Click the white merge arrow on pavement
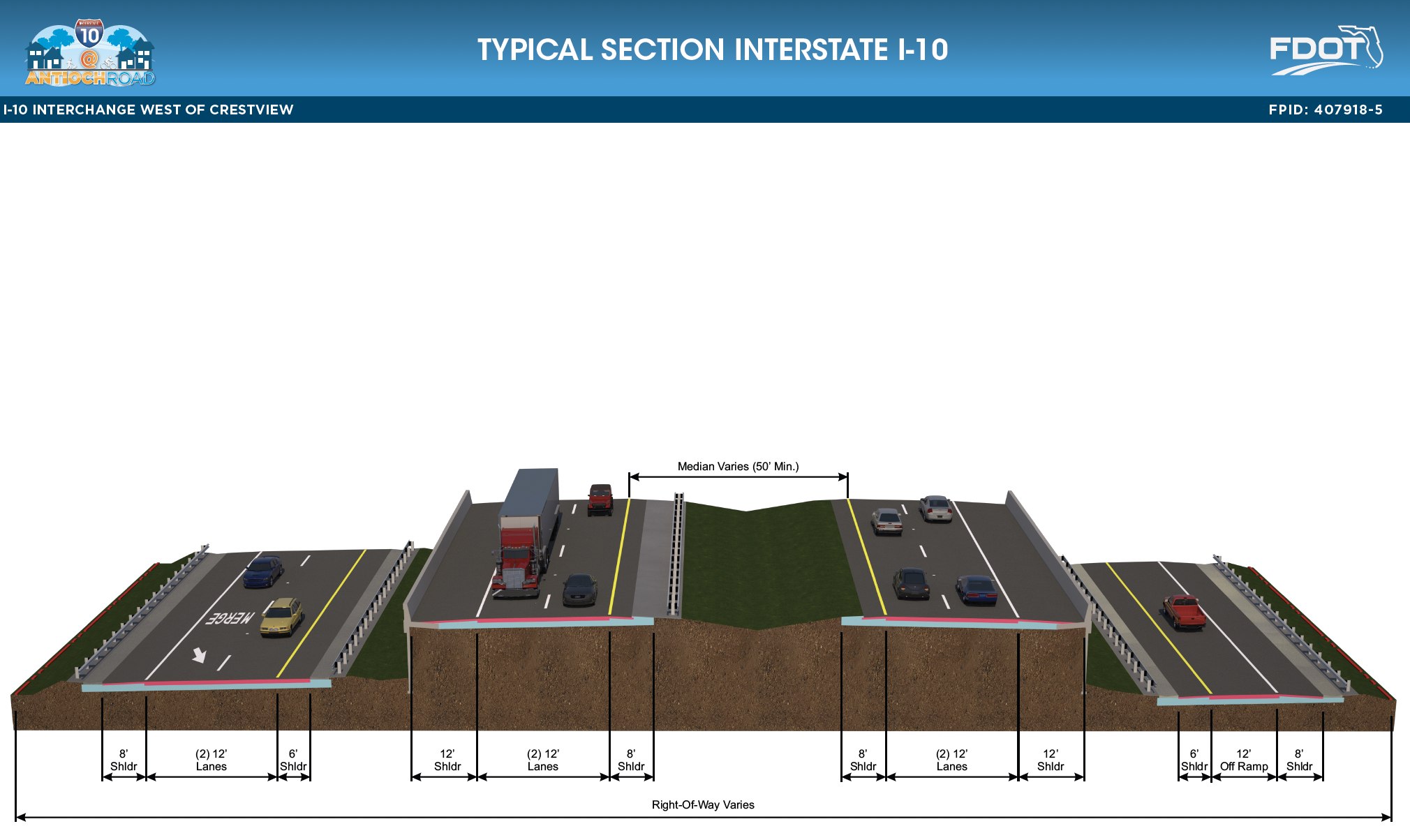Image resolution: width=1410 pixels, height=840 pixels. click(200, 655)
